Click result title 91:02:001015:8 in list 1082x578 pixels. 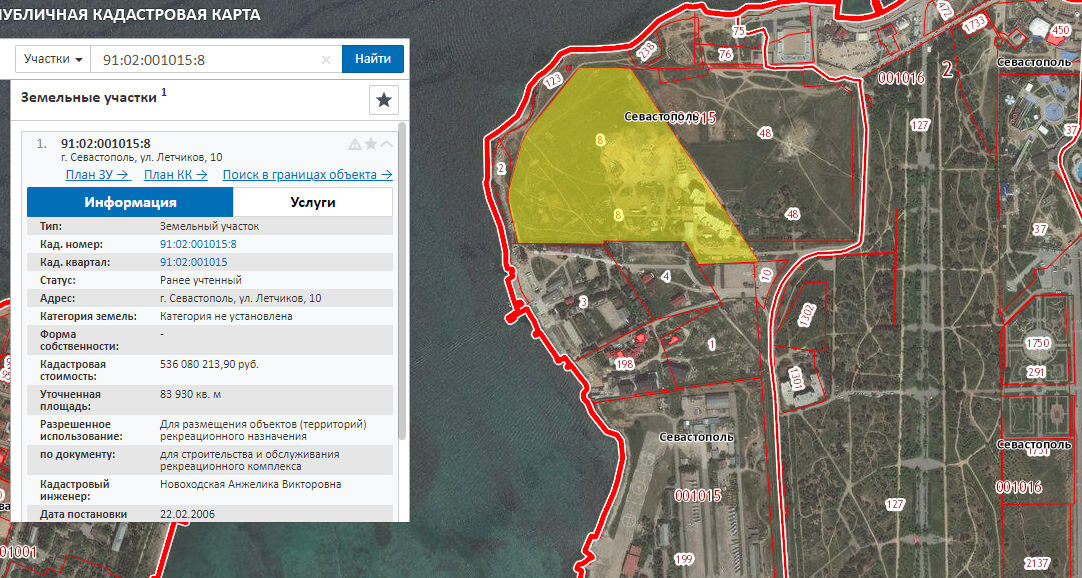tap(106, 144)
